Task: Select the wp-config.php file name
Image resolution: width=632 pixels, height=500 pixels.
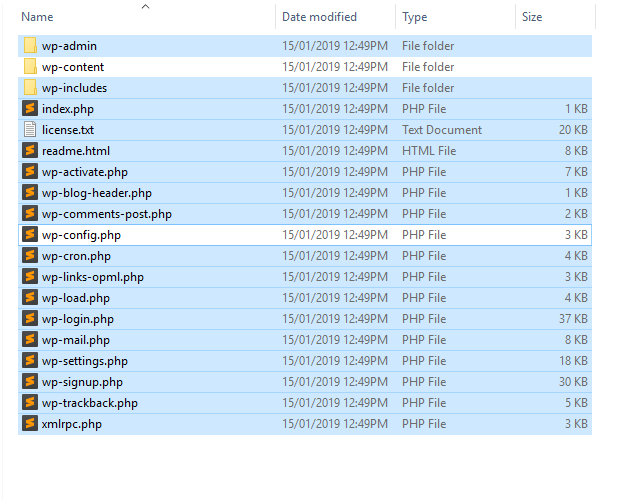Action: tap(81, 235)
